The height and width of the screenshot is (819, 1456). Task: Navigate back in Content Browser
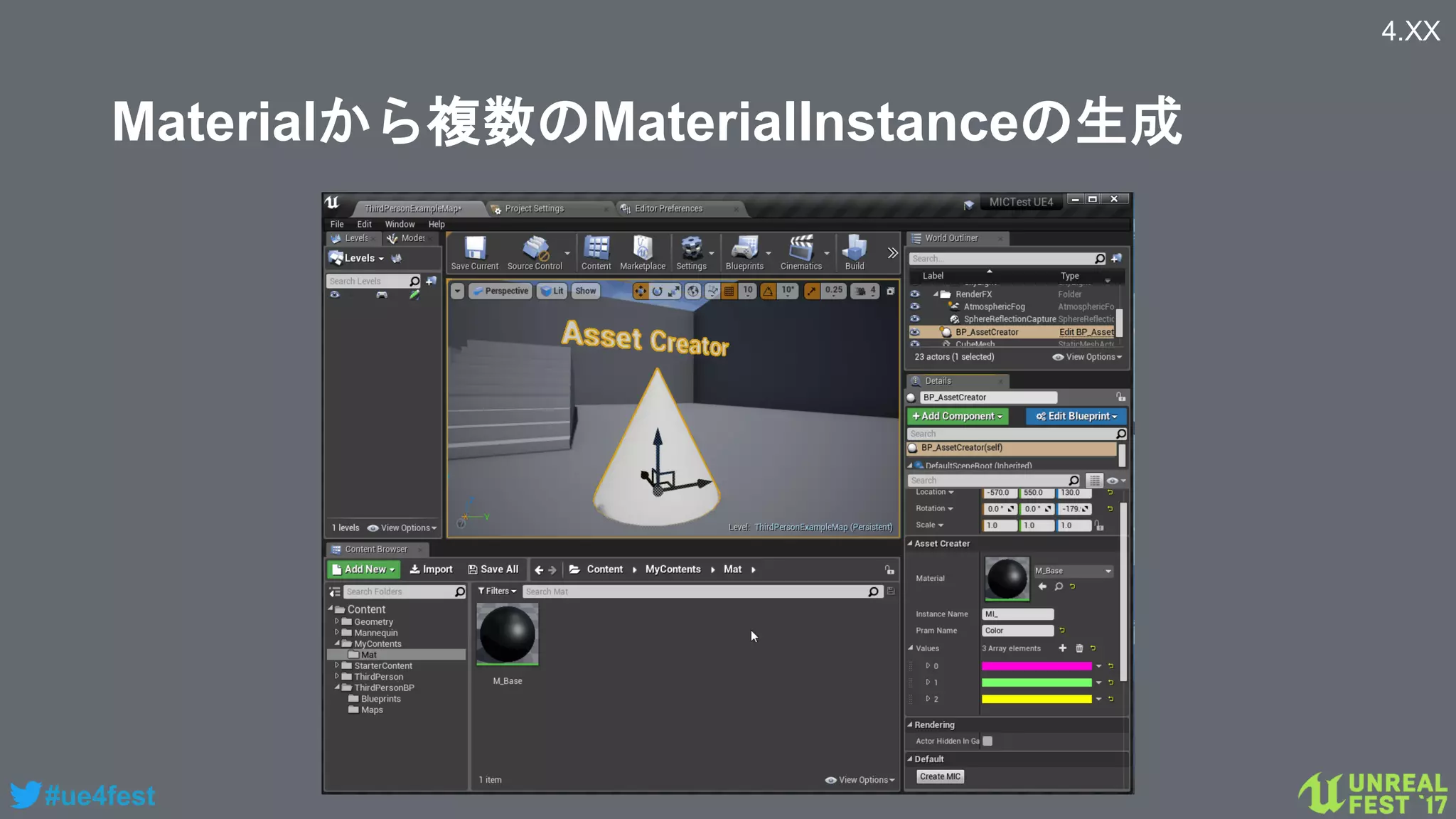[539, 569]
